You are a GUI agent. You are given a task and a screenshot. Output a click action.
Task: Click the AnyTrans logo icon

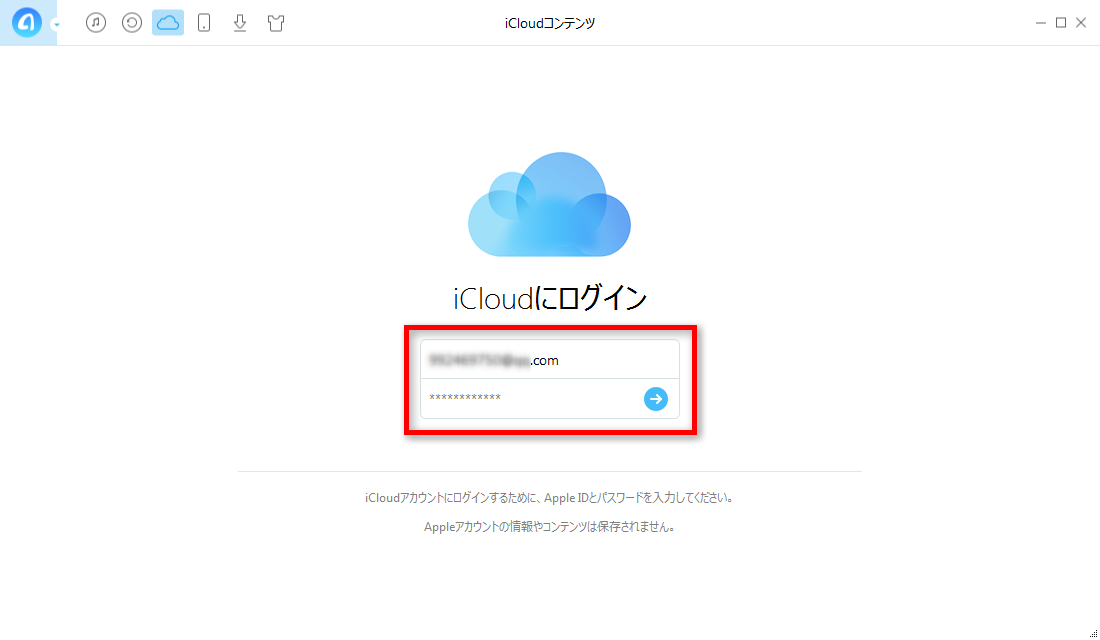[x=26, y=22]
